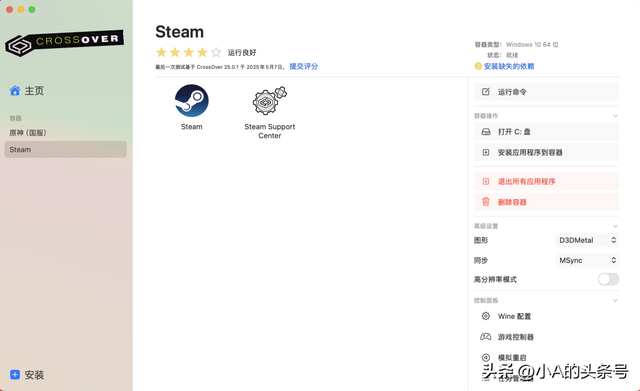Click the 打开 C: 盘 button
Image resolution: width=640 pixels, height=391 pixels.
[x=546, y=132]
